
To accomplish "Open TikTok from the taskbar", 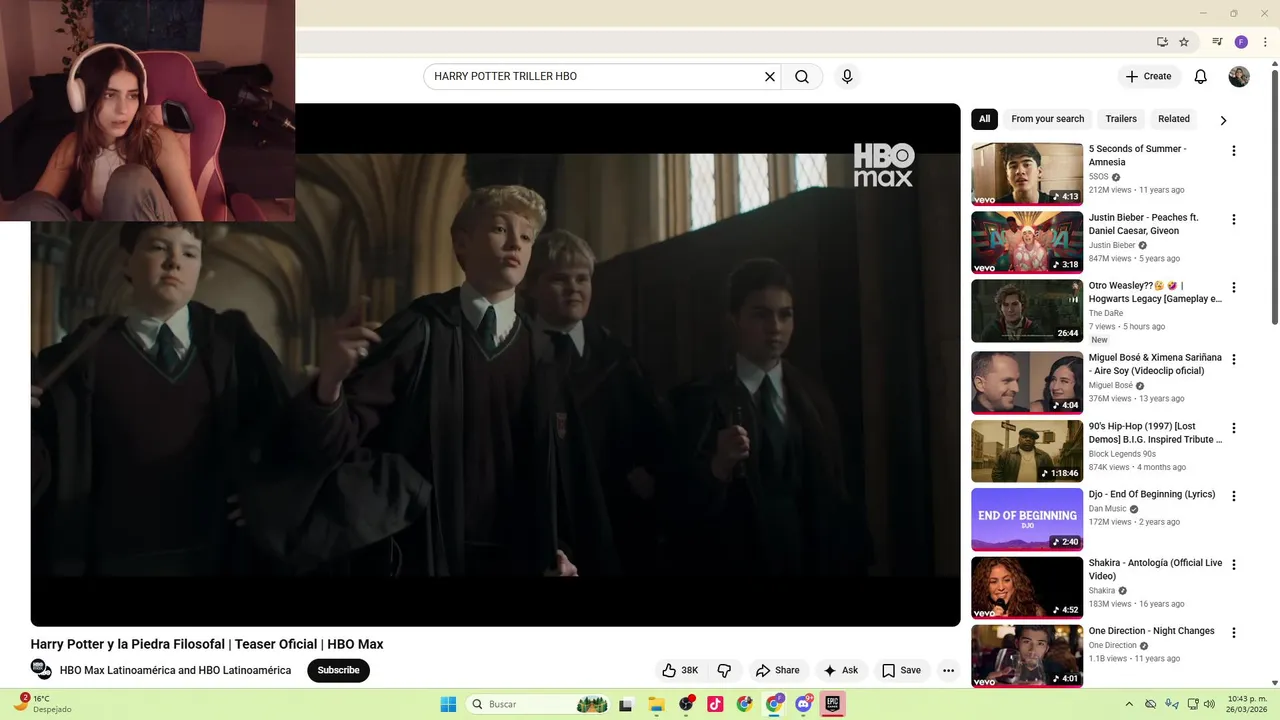I will pos(715,704).
